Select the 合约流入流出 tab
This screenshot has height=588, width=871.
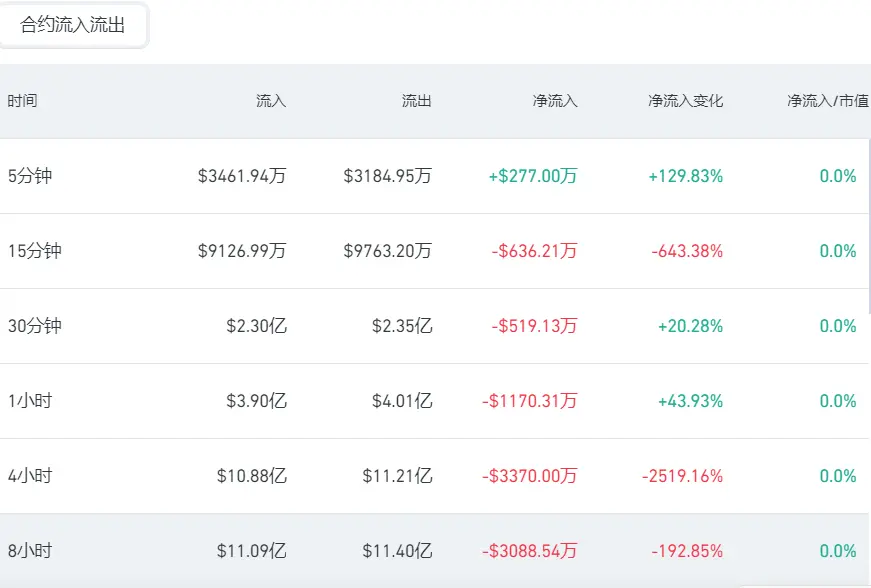[73, 25]
